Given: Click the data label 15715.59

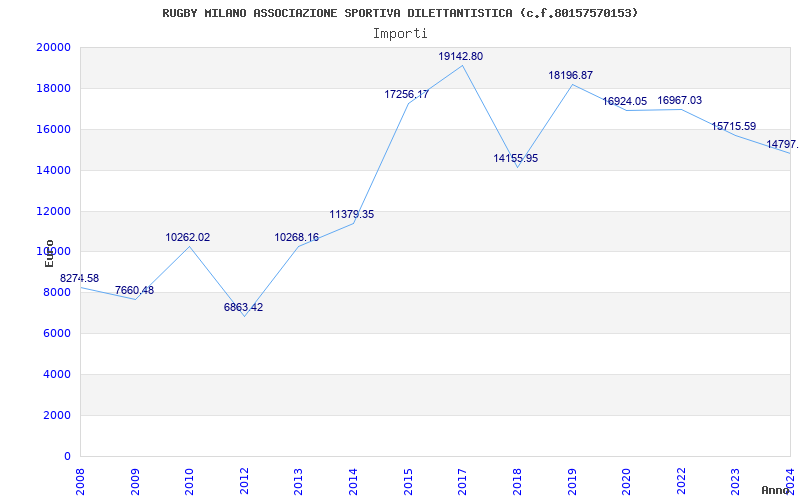Looking at the screenshot, I should [x=734, y=127].
